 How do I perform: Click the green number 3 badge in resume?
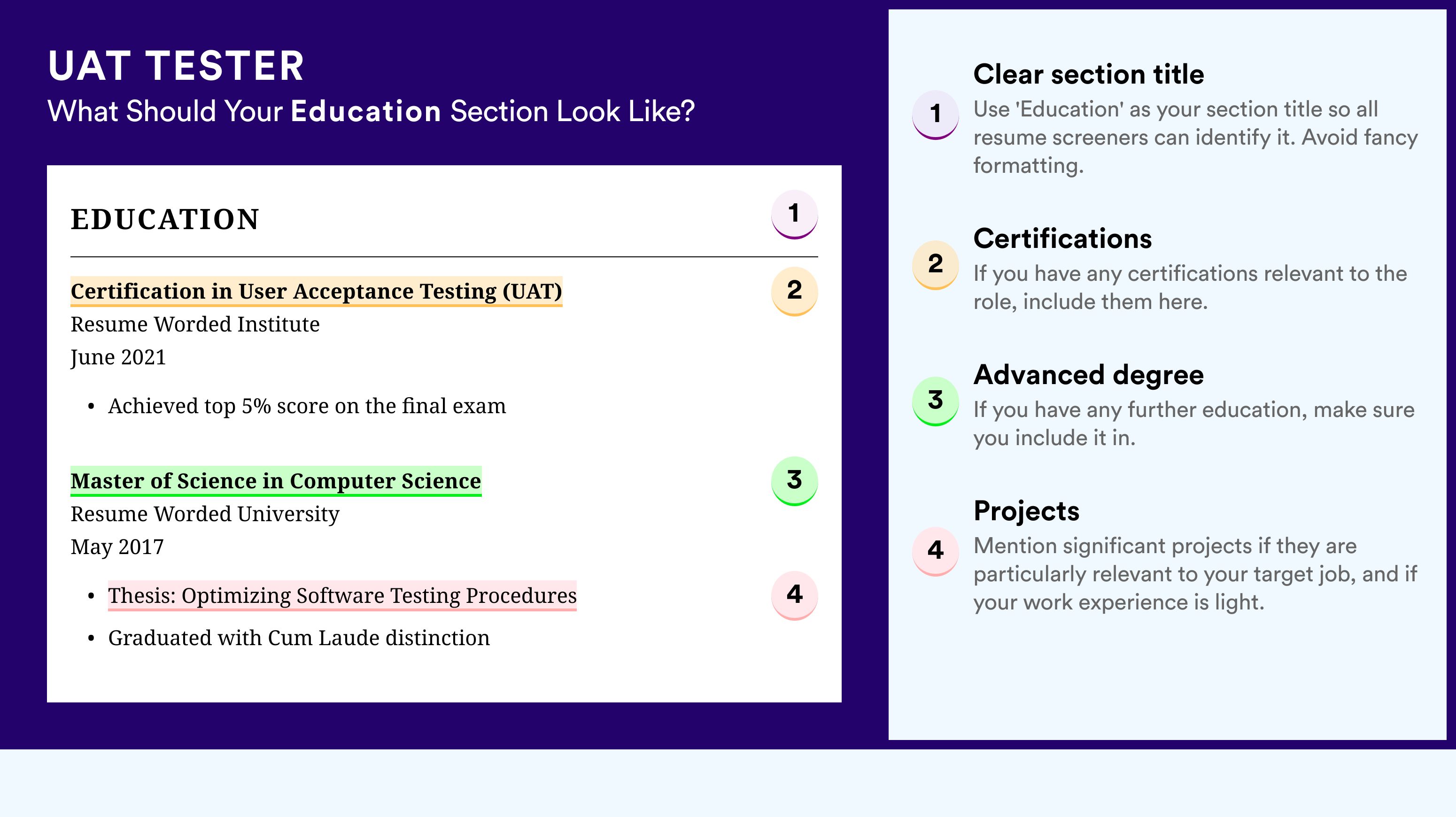click(794, 480)
